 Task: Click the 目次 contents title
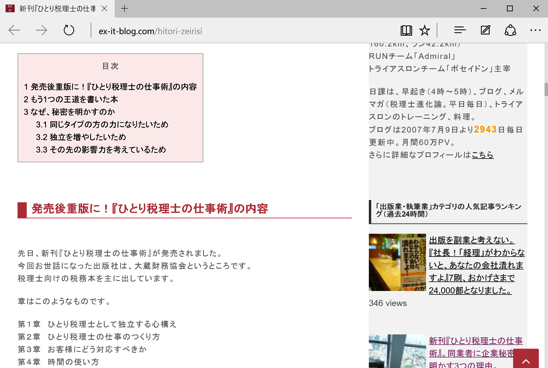click(x=110, y=66)
